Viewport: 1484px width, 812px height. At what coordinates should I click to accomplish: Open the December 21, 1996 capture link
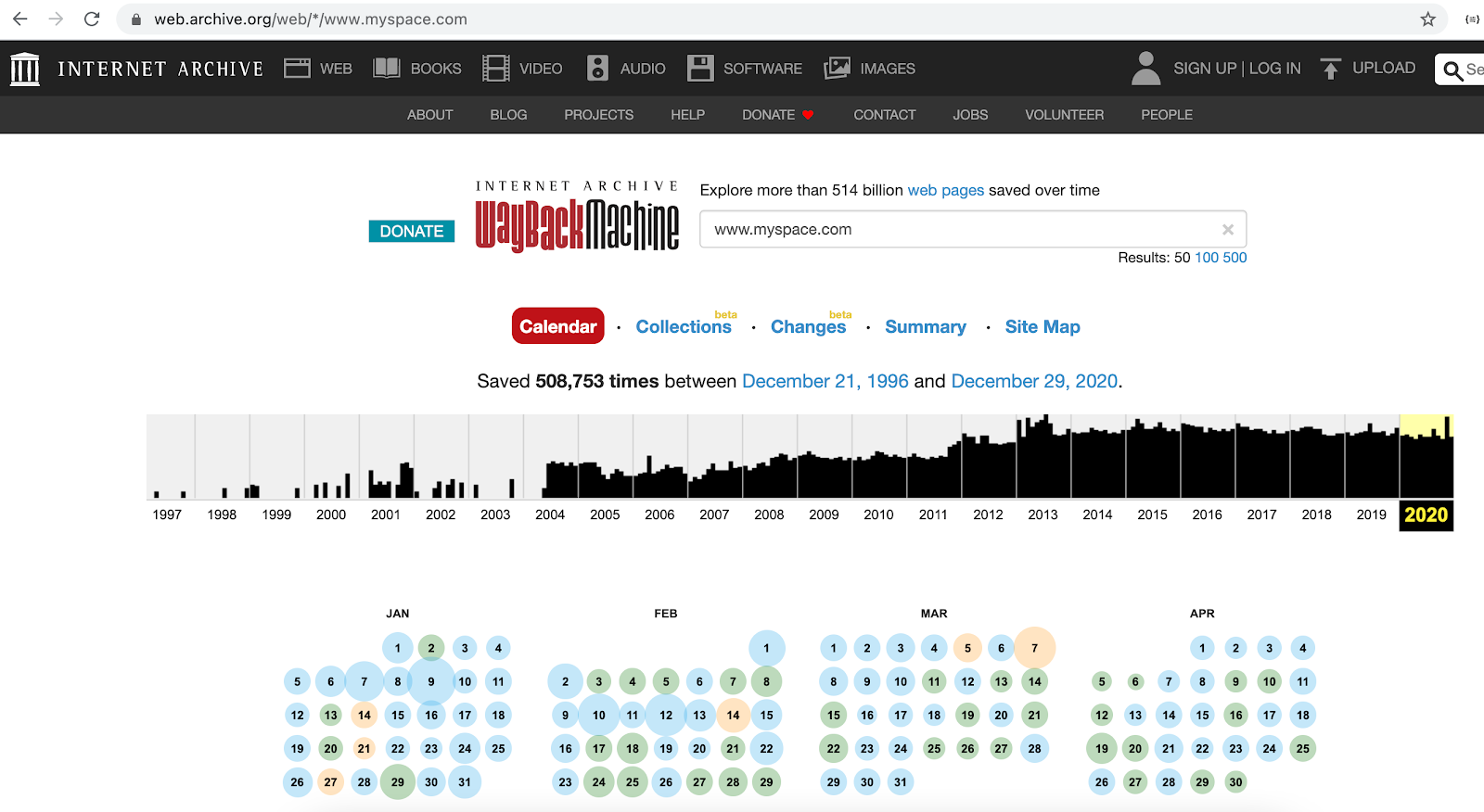pyautogui.click(x=825, y=381)
